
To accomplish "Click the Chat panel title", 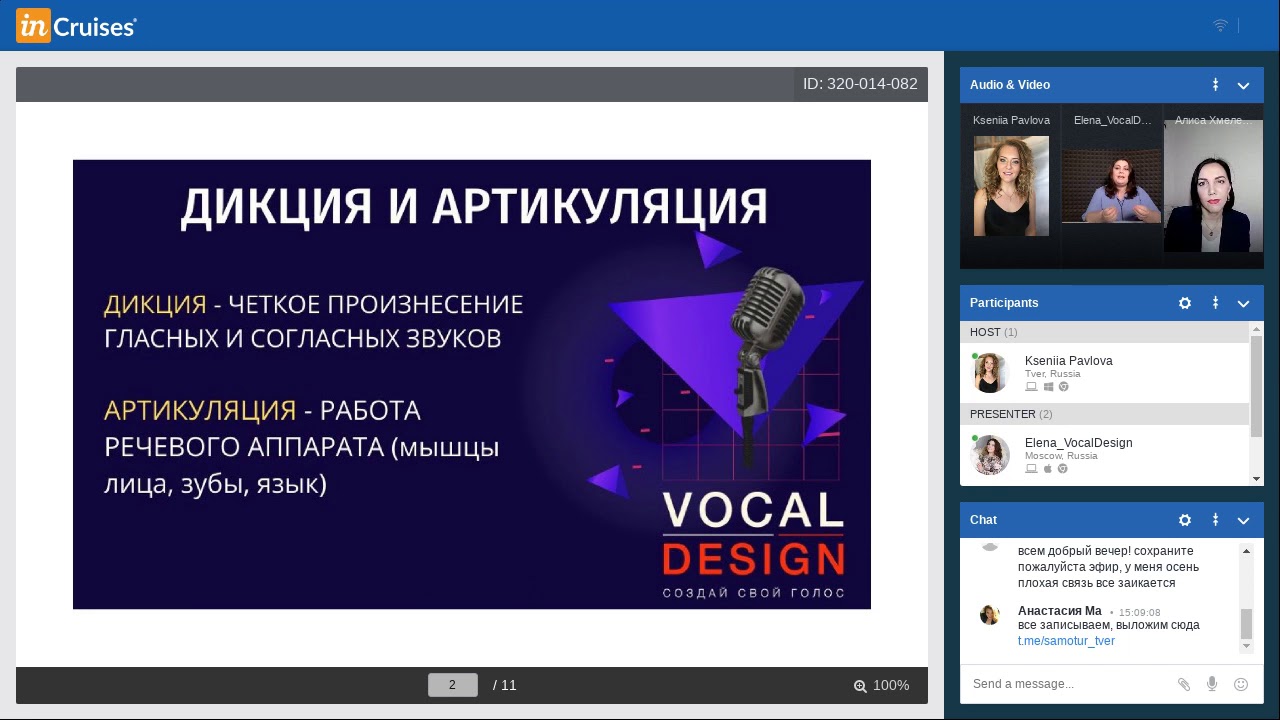I will pos(983,520).
